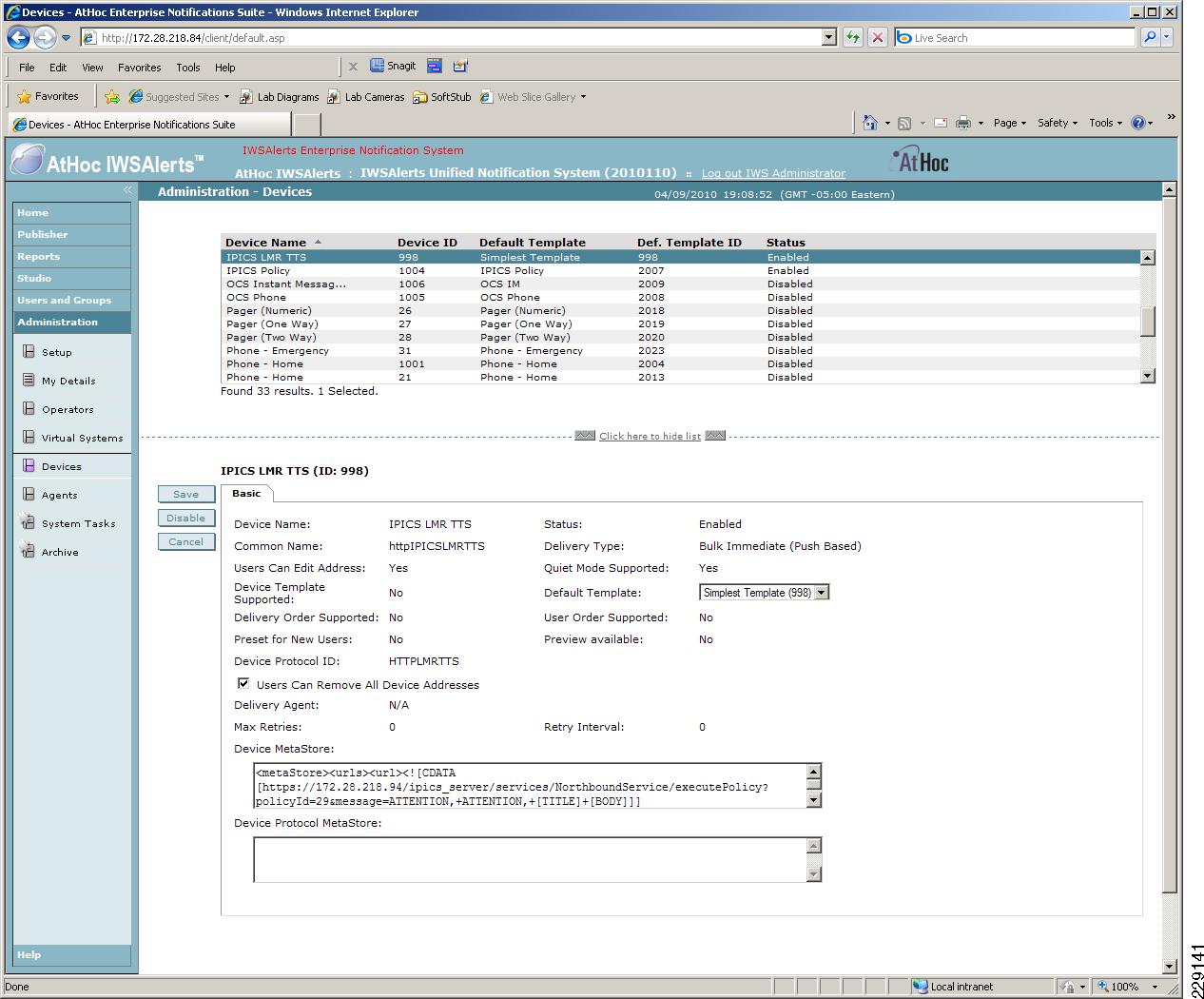This screenshot has width=1204, height=999.
Task: Open System Tasks in the sidebar
Action: [78, 523]
